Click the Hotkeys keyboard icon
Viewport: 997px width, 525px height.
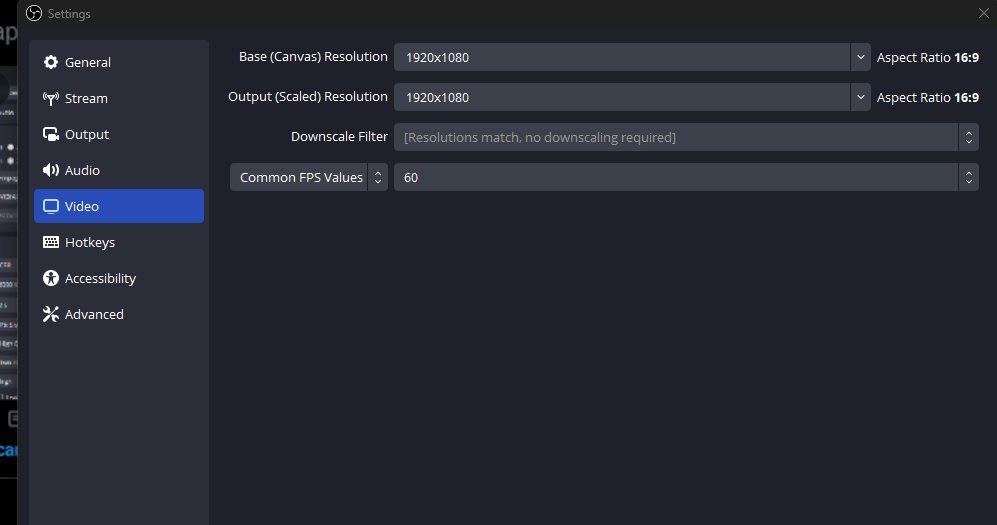click(x=51, y=242)
